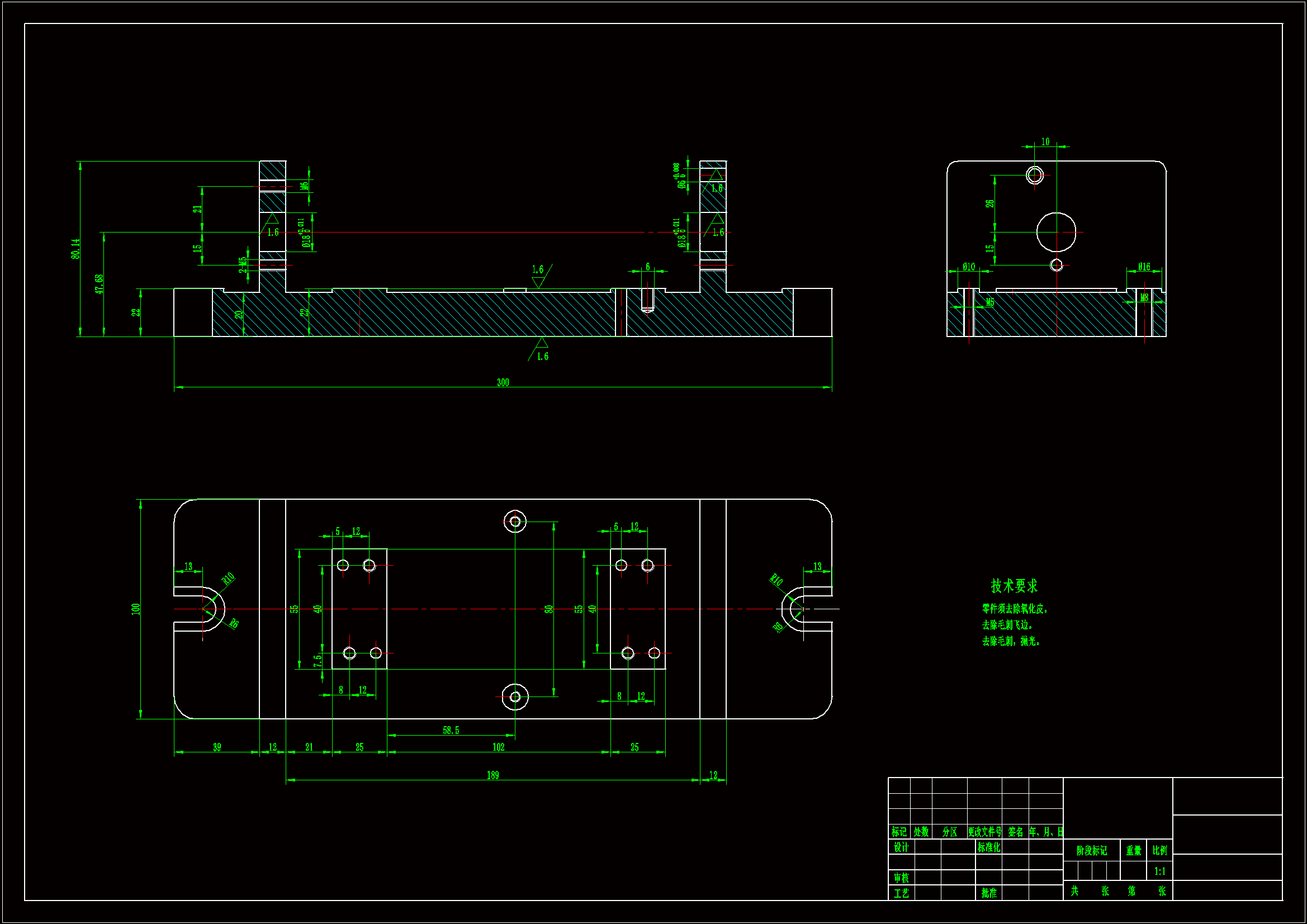Click the 批准 label in the title block
The width and height of the screenshot is (1307, 924).
pyautogui.click(x=989, y=893)
